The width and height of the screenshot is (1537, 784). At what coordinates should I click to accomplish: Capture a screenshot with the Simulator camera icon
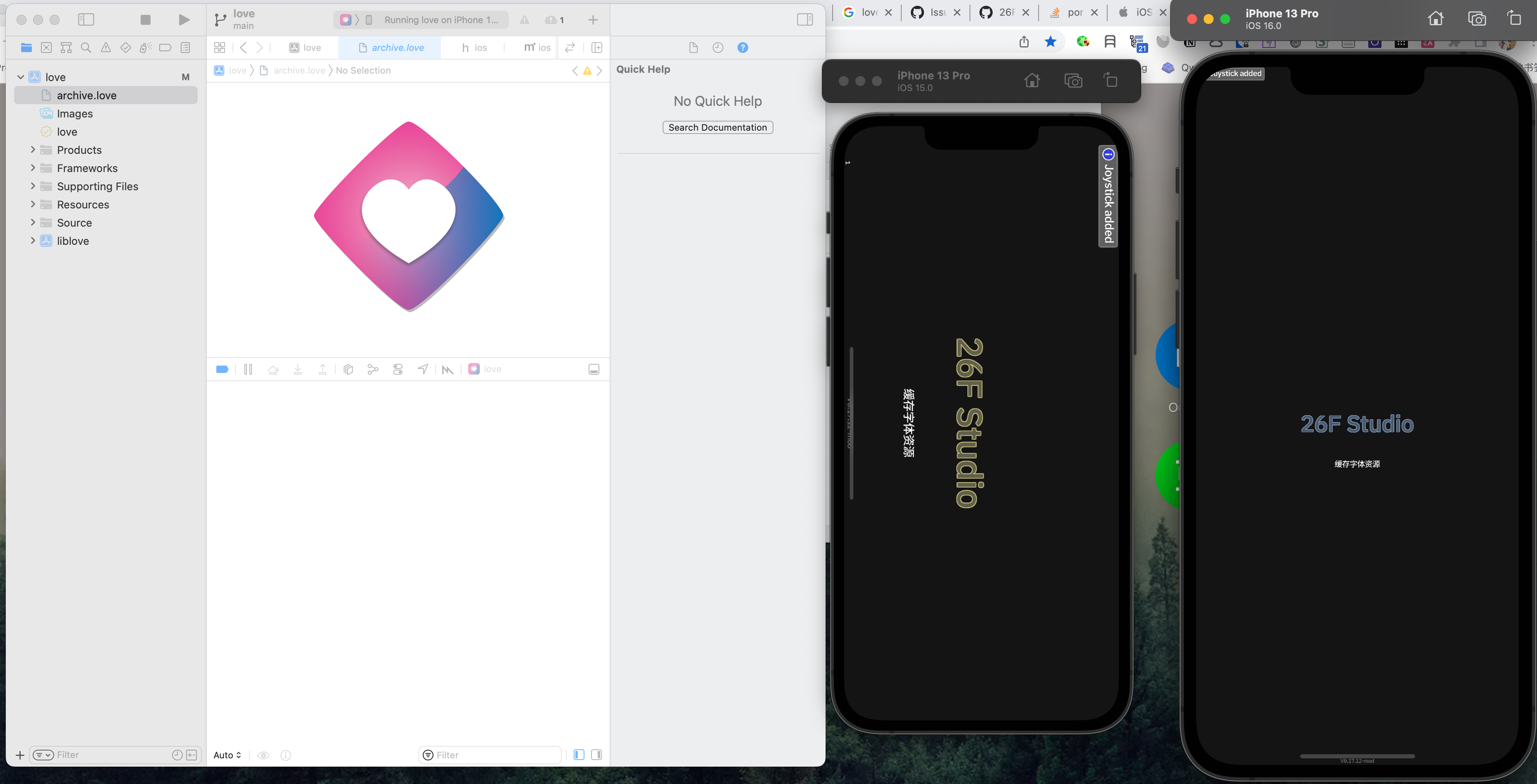(1073, 80)
